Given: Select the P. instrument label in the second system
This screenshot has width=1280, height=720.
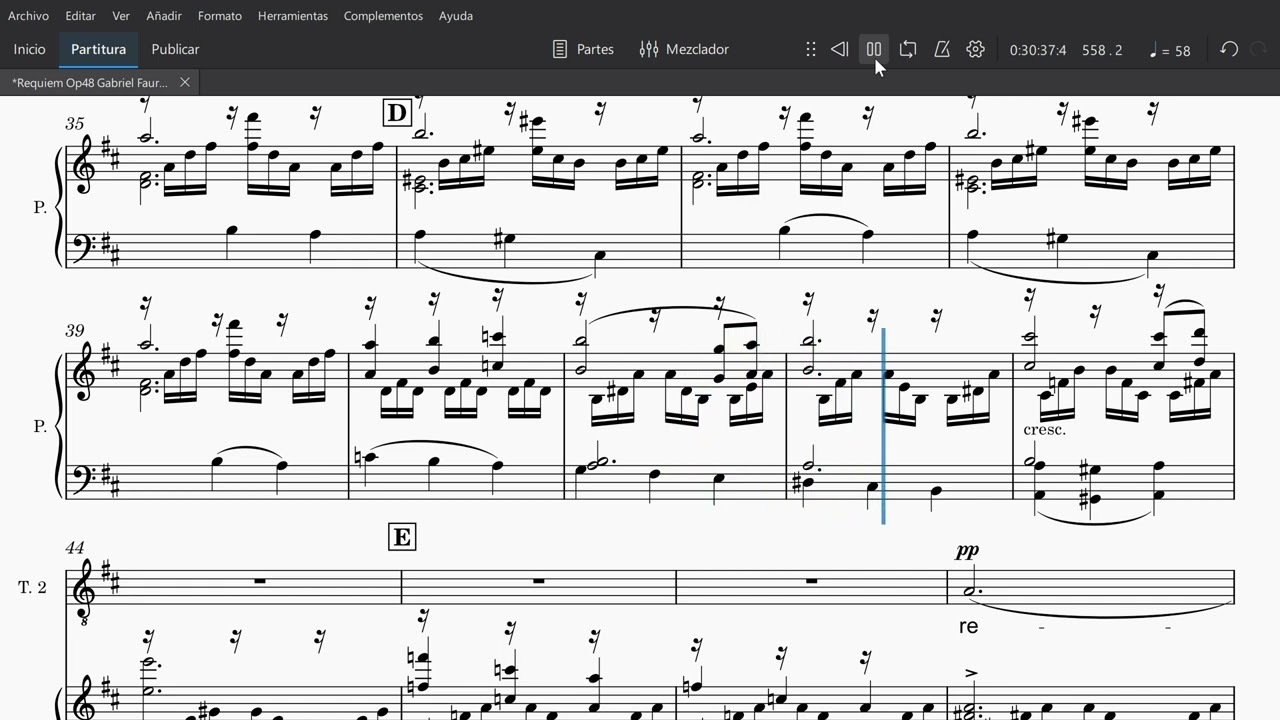Looking at the screenshot, I should (x=40, y=426).
